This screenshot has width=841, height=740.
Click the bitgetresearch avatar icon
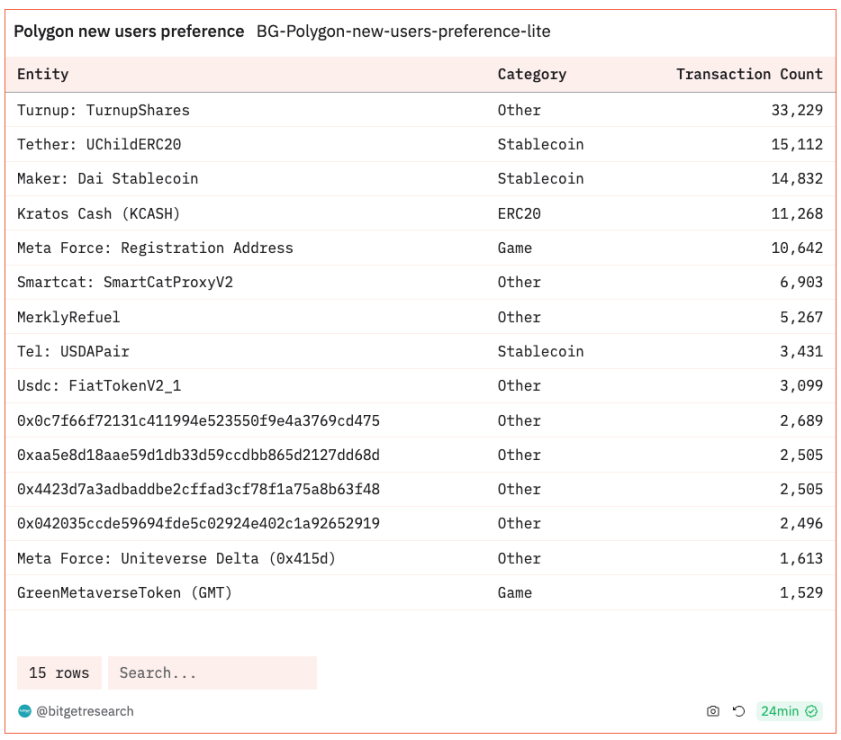[x=24, y=711]
